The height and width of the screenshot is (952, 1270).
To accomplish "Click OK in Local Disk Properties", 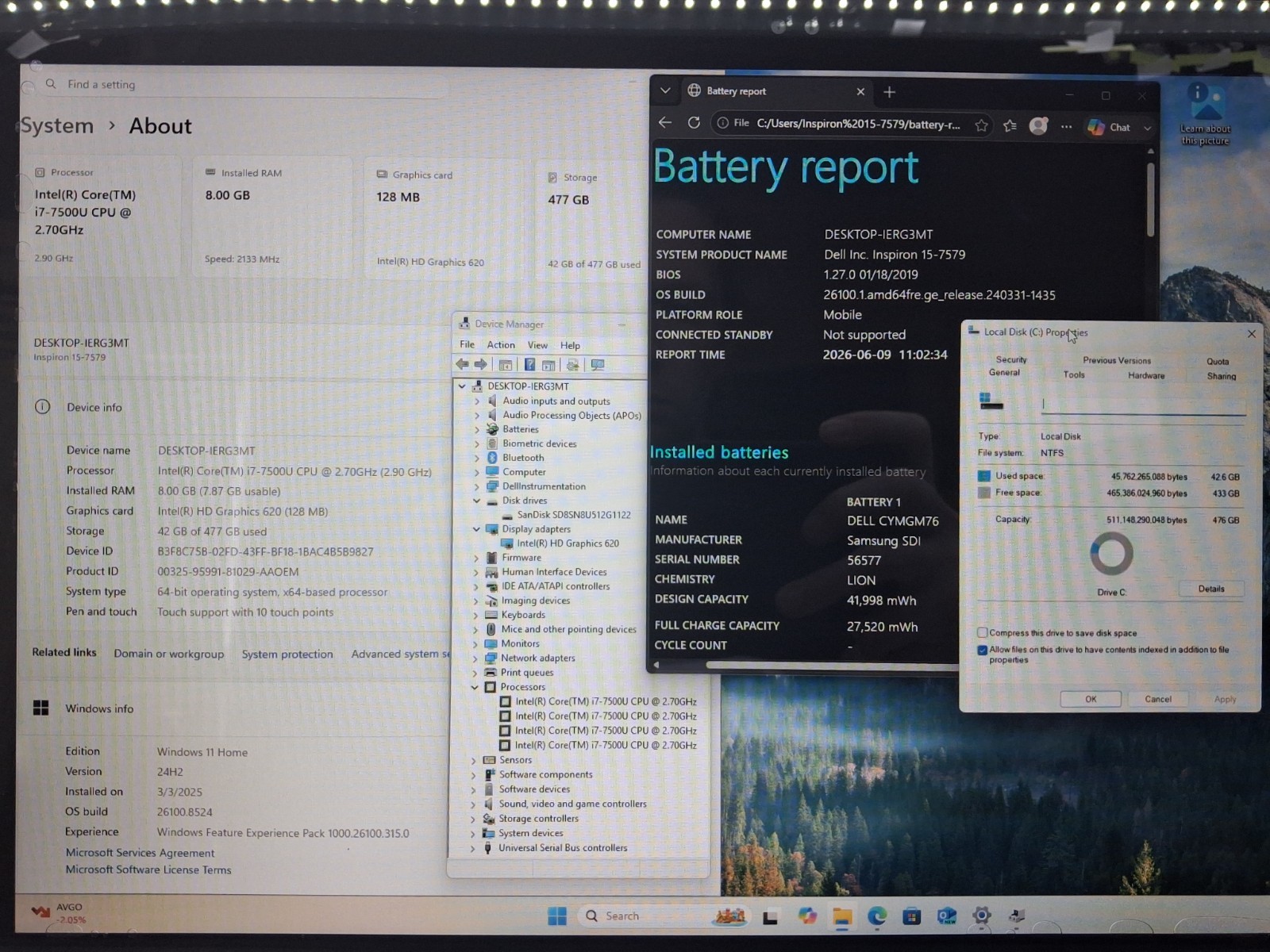I will point(1091,699).
